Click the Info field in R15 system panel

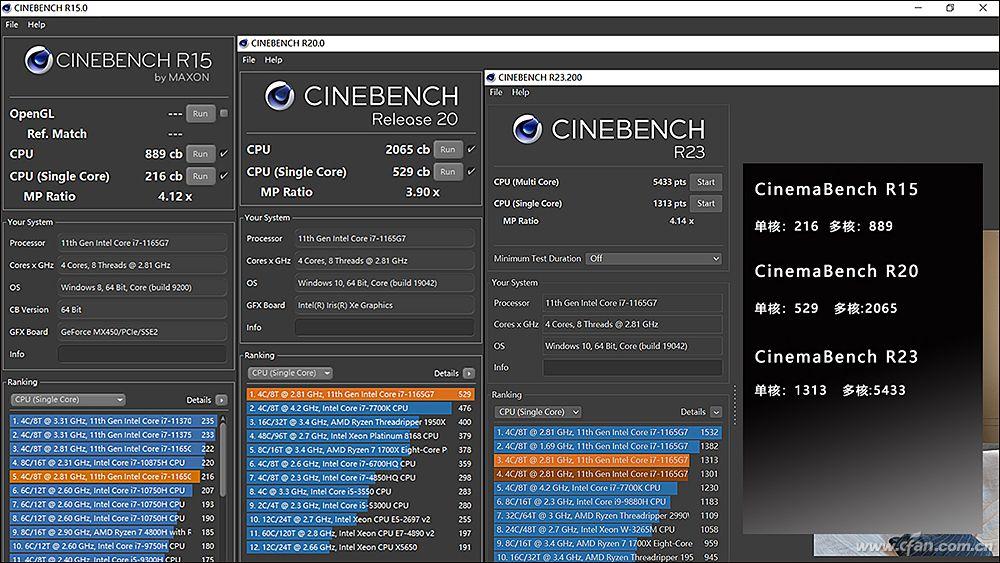coord(142,354)
